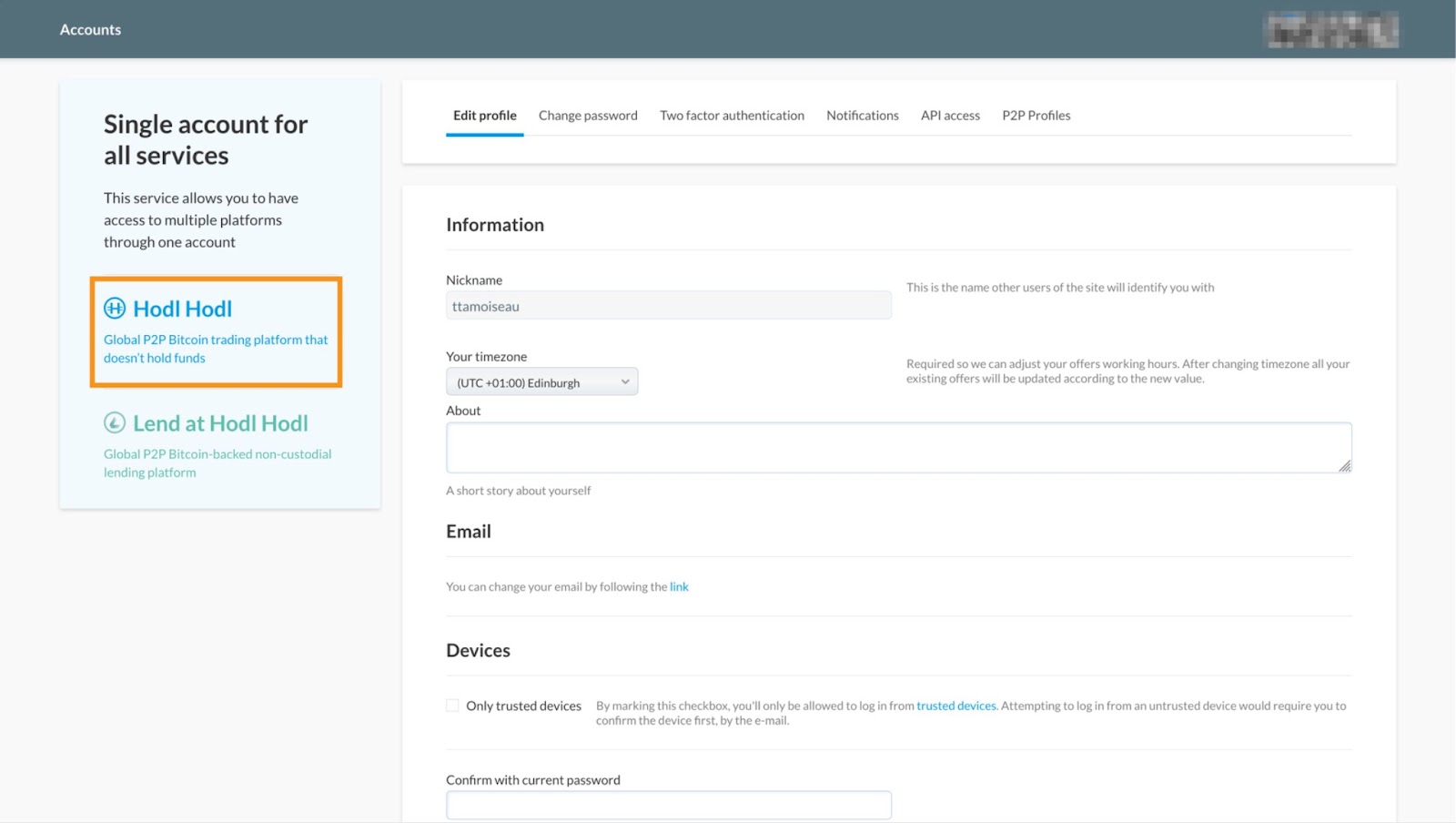Click the Accounts header link
The height and width of the screenshot is (823, 1456).
tap(90, 30)
